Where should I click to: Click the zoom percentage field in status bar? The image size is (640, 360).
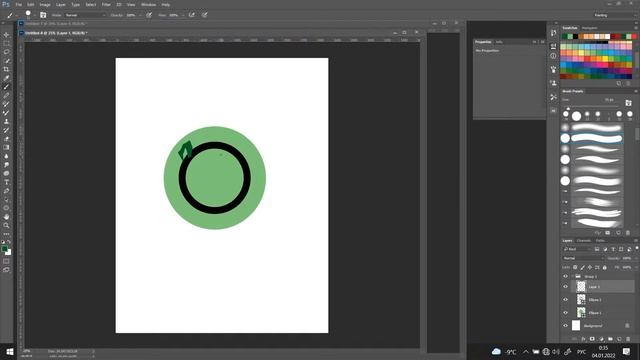pos(27,351)
